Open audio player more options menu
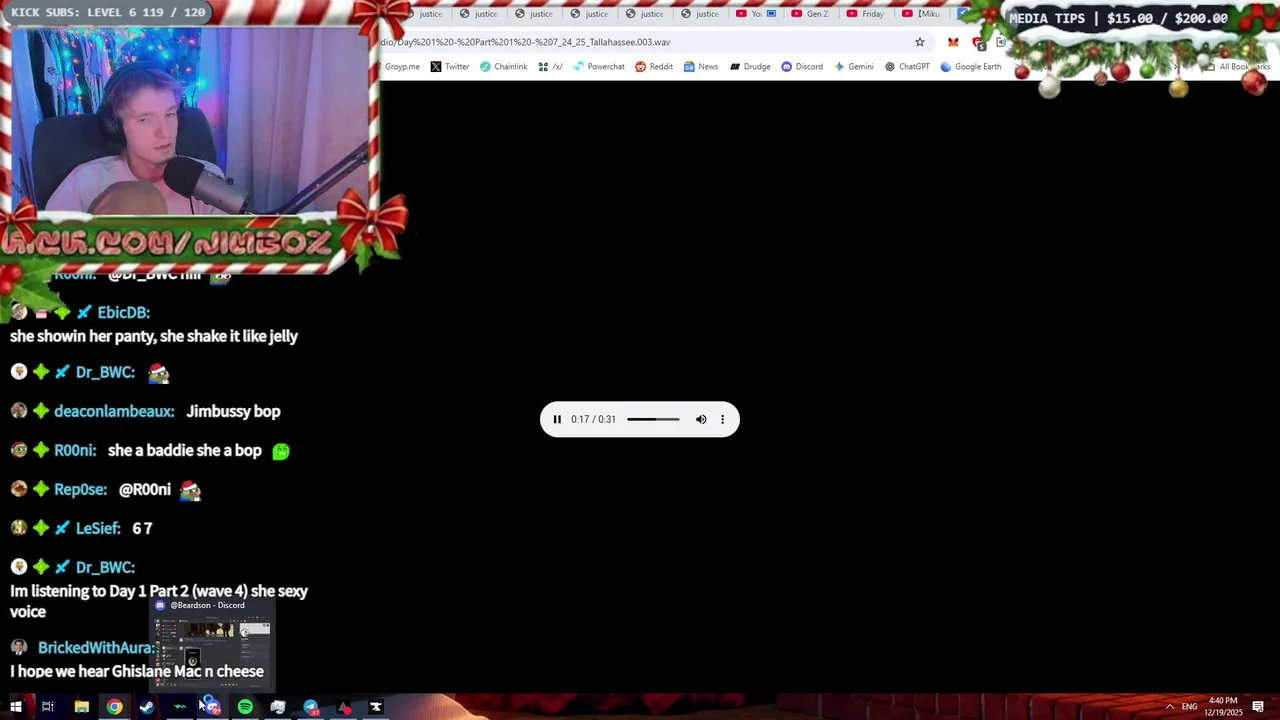The width and height of the screenshot is (1280, 720). [x=722, y=419]
